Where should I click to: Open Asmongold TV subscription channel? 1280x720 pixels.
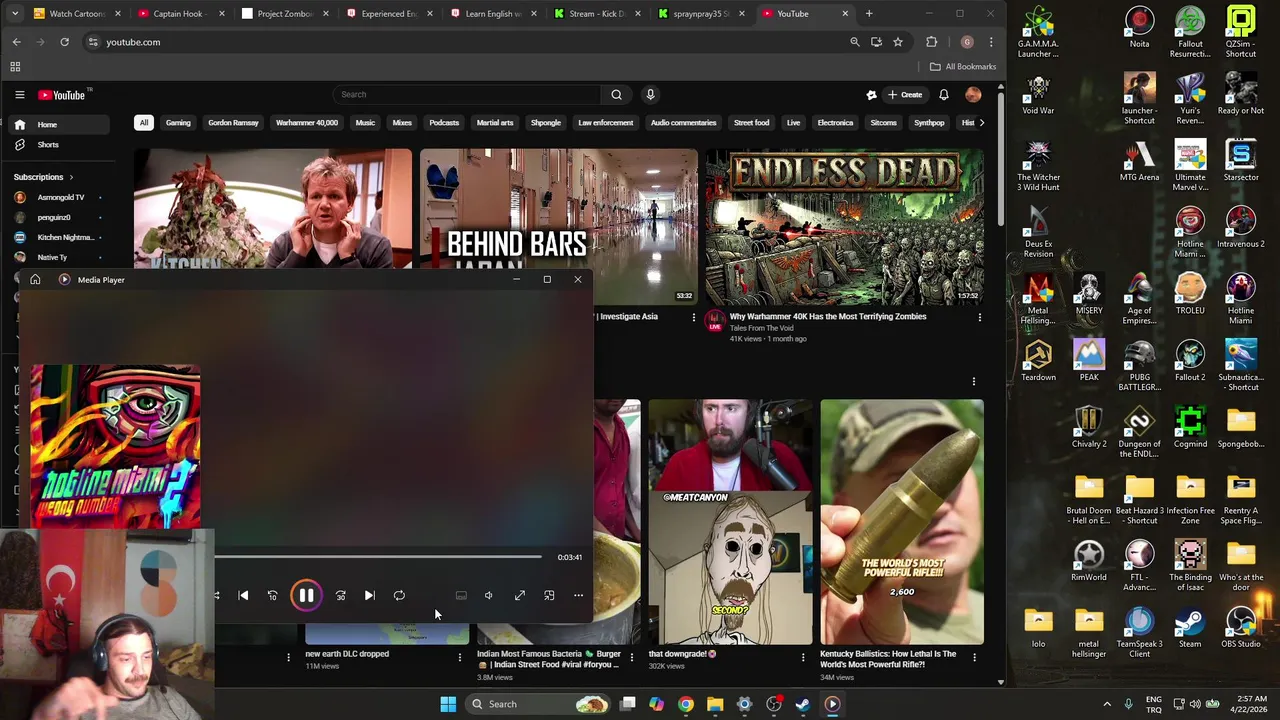59,197
